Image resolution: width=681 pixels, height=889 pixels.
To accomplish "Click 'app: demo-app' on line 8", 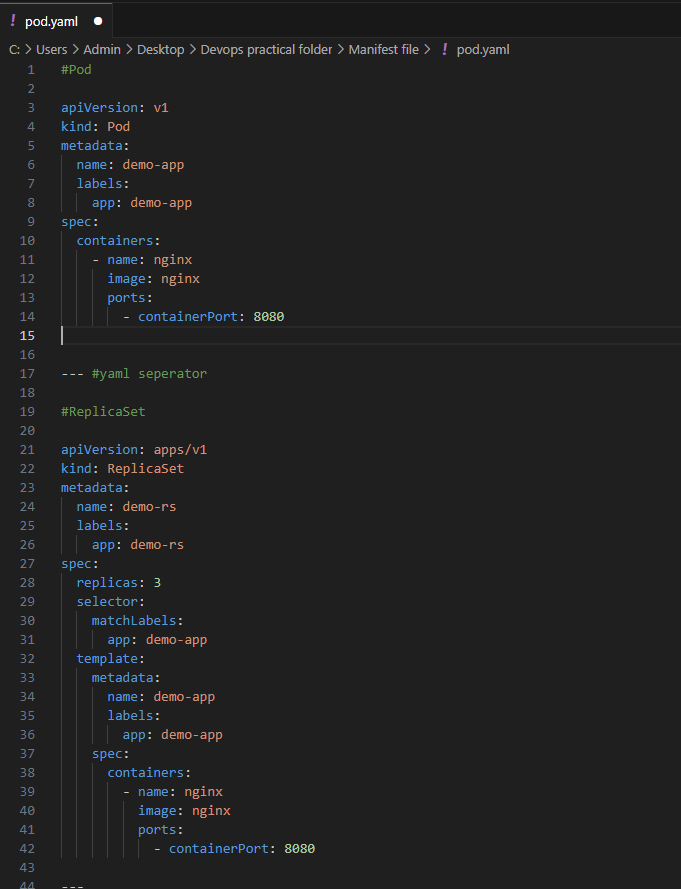I will pos(142,202).
